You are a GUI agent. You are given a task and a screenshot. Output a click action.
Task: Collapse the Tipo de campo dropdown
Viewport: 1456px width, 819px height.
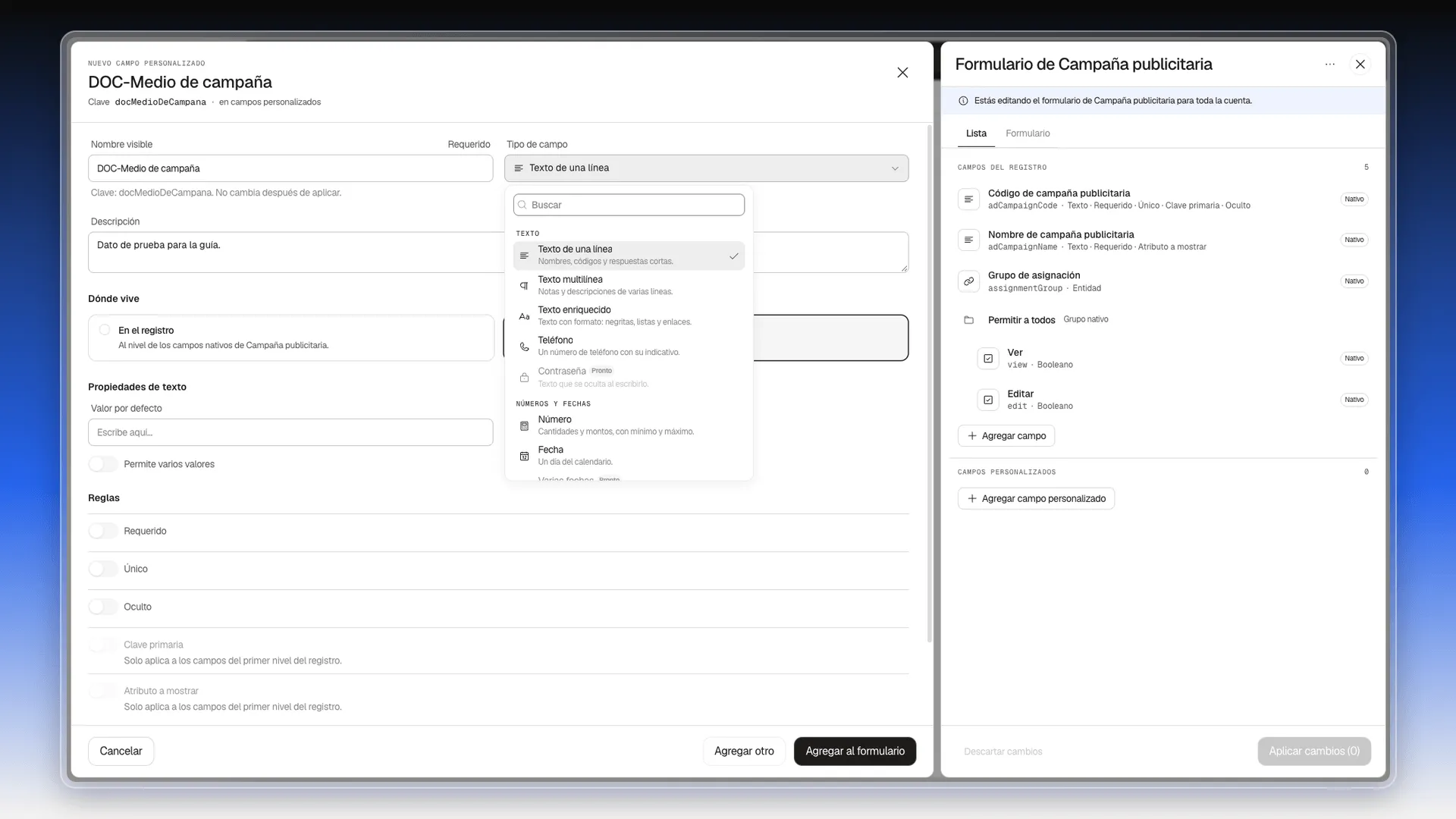point(706,168)
